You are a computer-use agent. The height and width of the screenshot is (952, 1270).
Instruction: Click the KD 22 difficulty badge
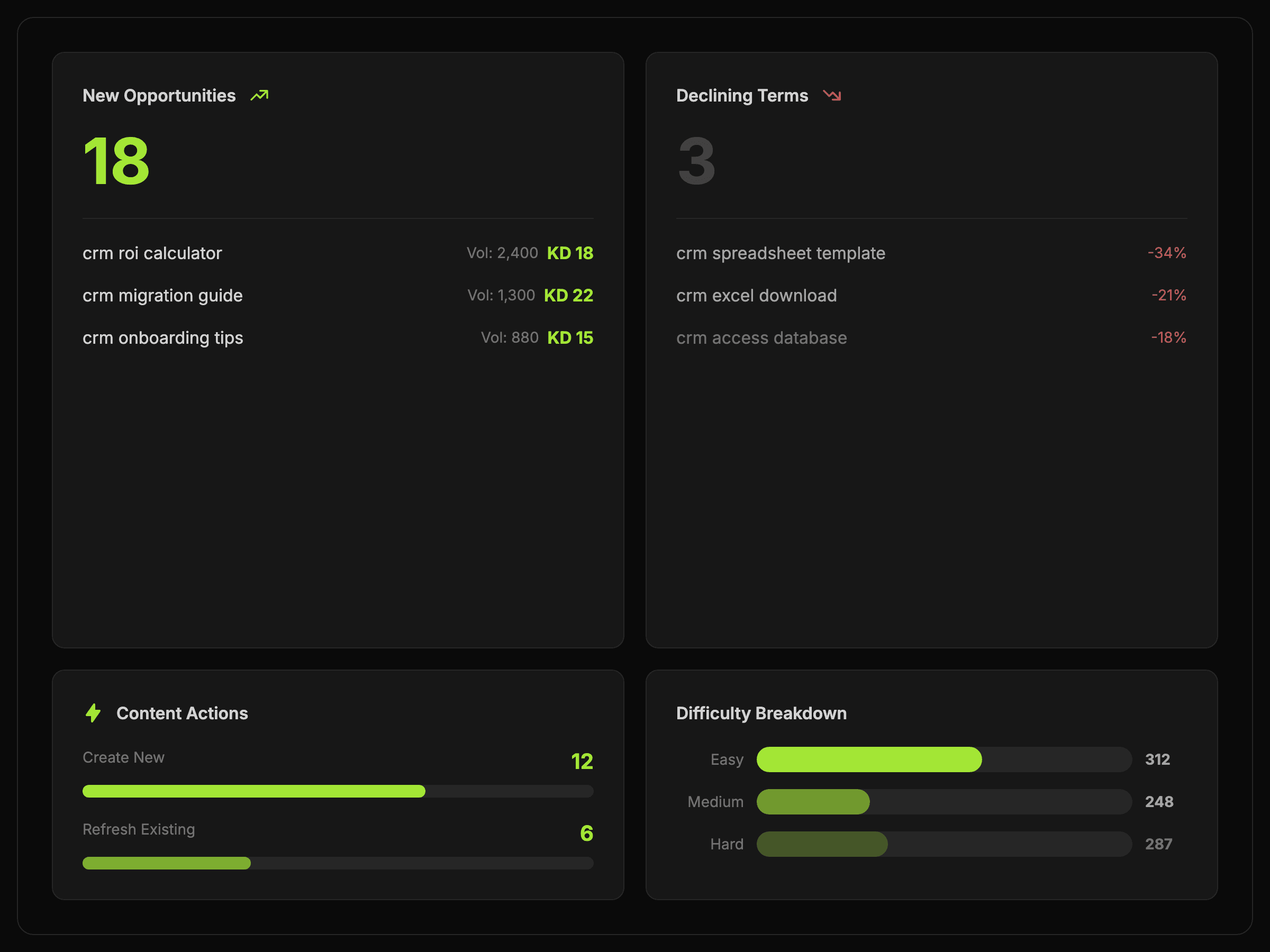(x=568, y=296)
